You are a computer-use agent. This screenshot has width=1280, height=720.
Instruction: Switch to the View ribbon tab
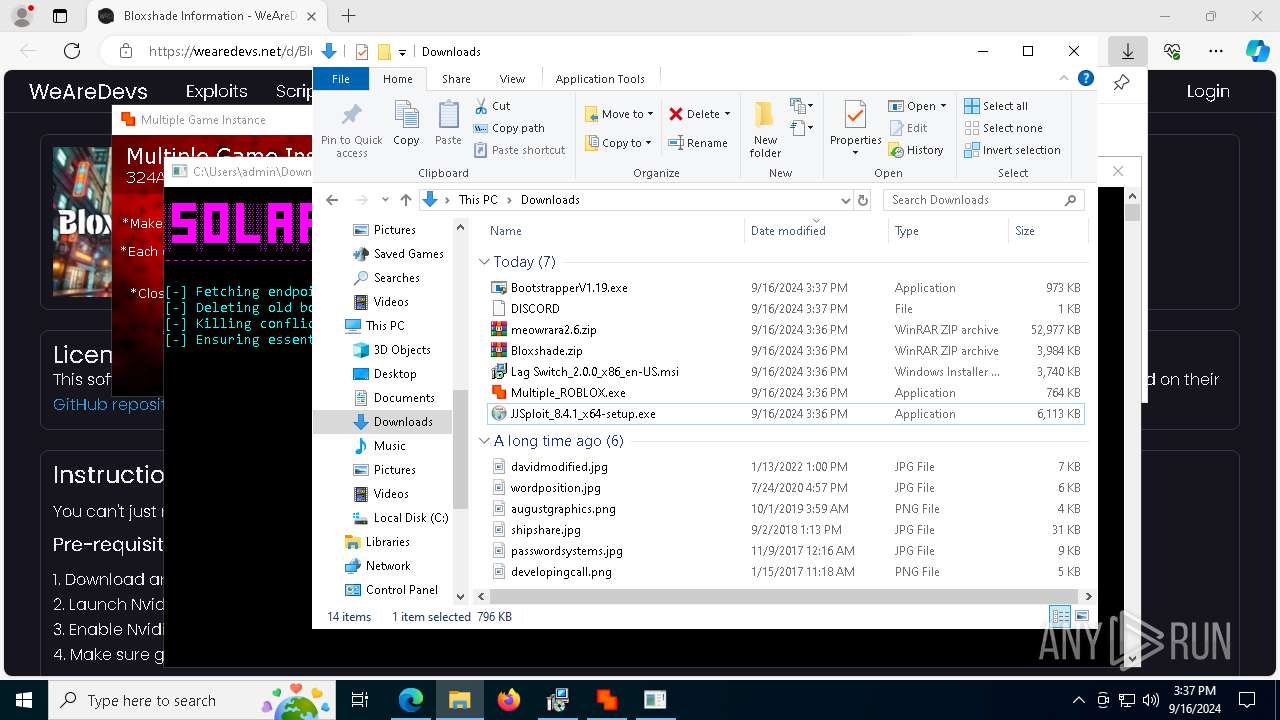tap(512, 78)
